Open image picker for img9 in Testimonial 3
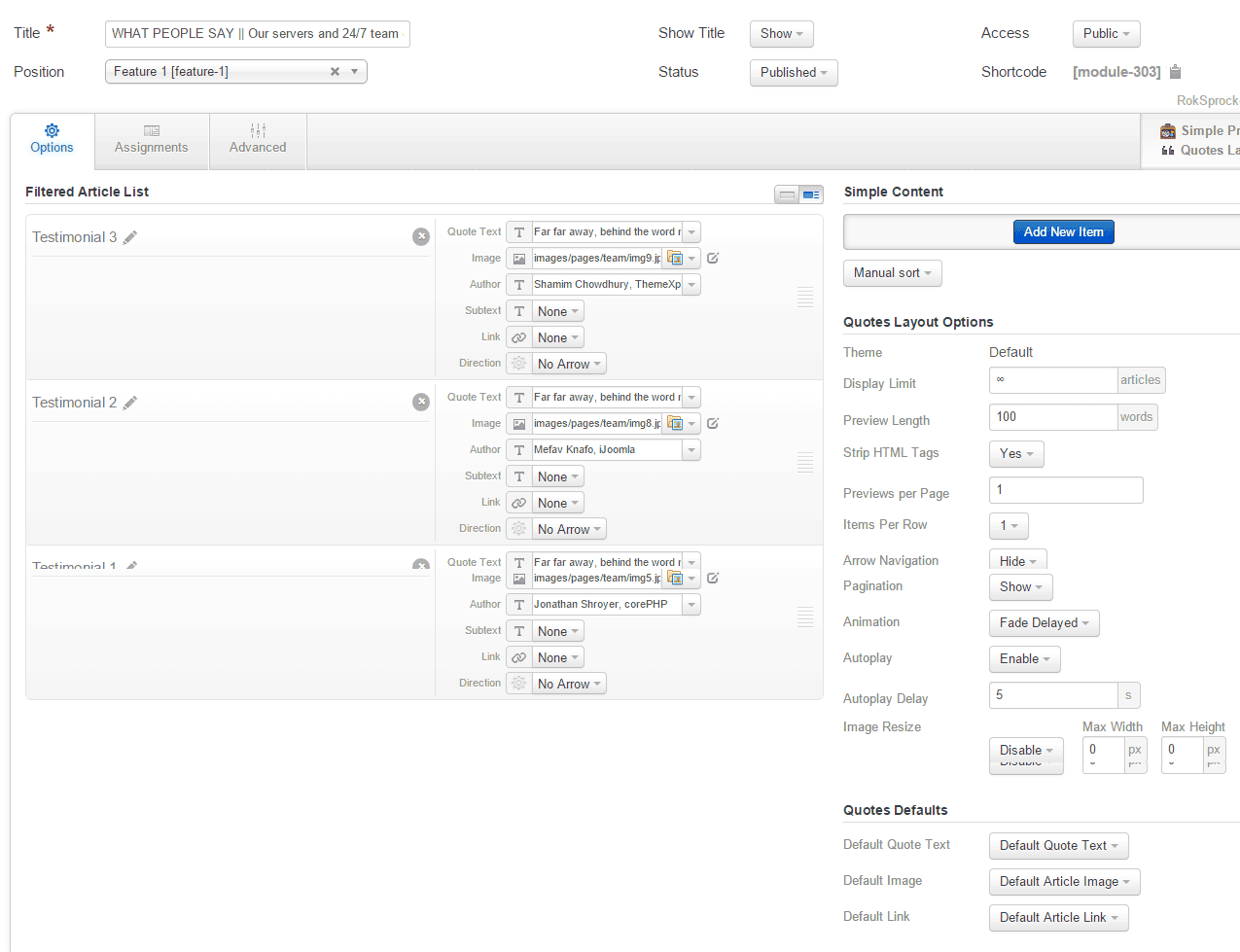Viewport: 1240px width, 952px height. tap(675, 259)
